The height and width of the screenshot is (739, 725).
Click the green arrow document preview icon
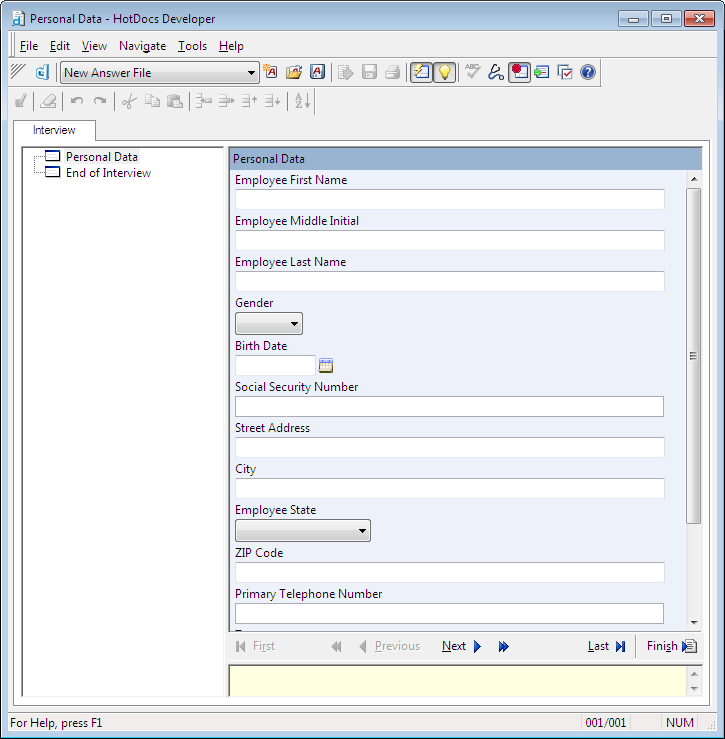542,72
